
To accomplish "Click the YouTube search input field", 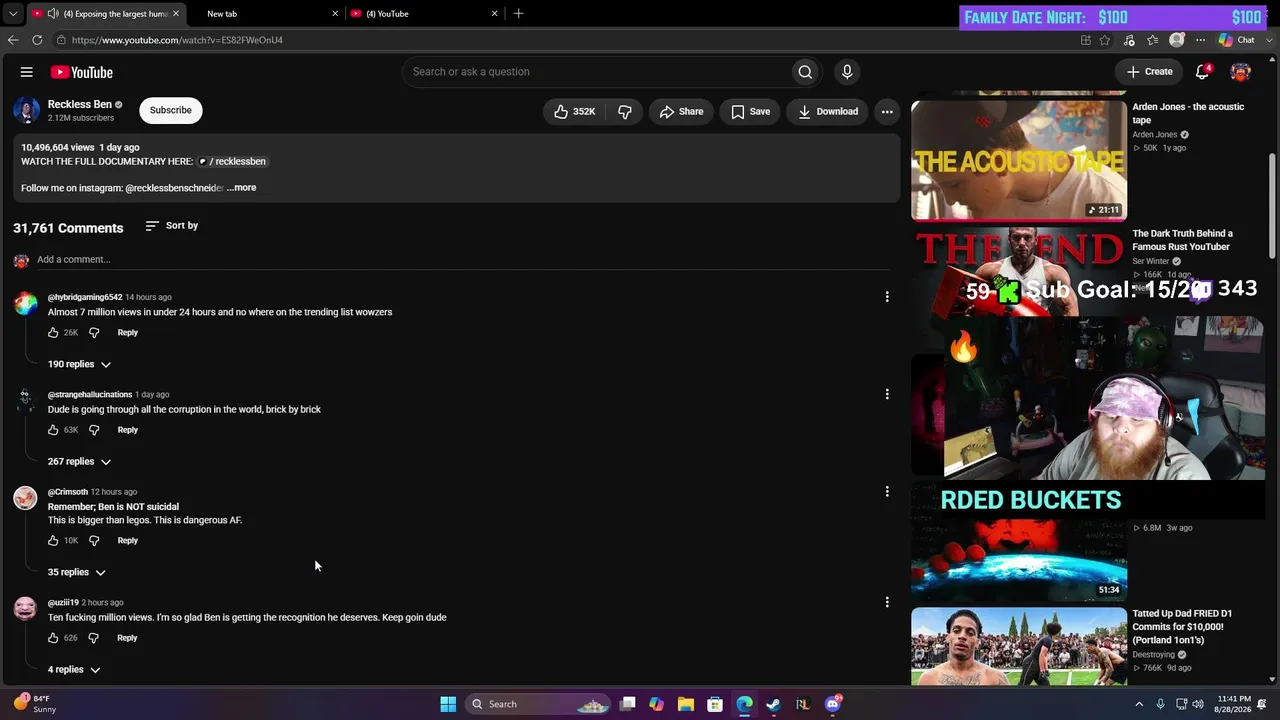I will pos(596,72).
